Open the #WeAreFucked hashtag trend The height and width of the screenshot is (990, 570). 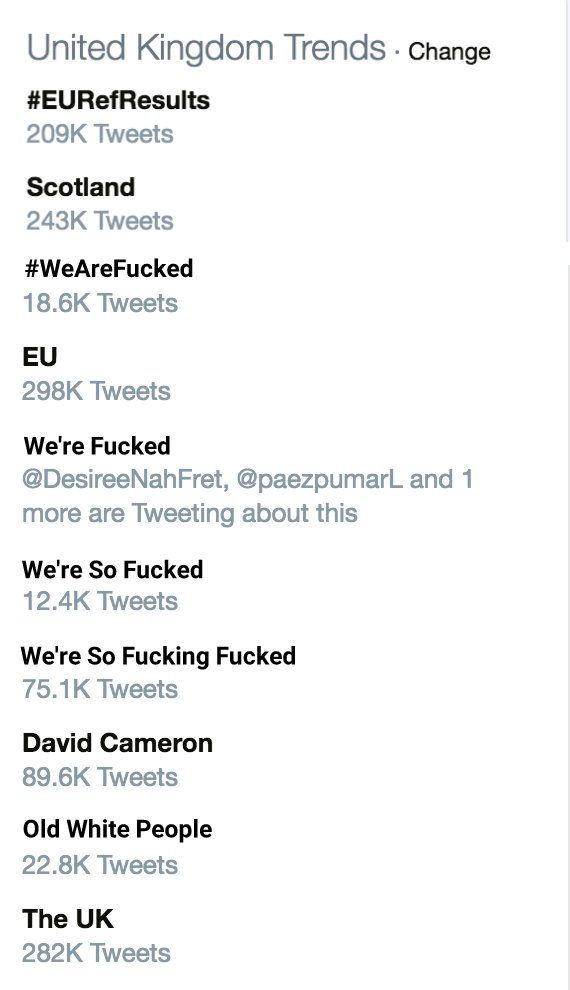[109, 269]
